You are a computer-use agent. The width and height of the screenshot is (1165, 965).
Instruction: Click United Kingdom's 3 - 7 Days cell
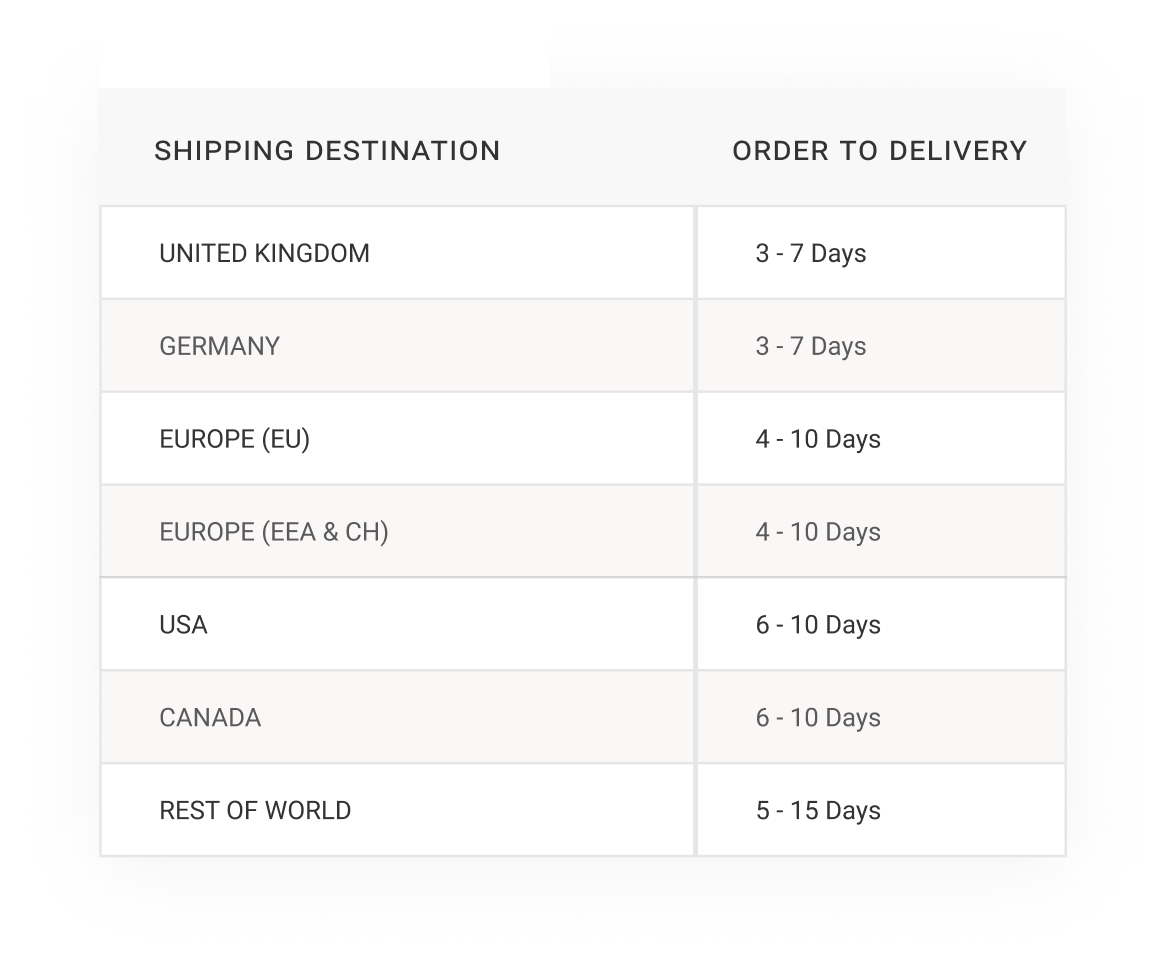point(881,253)
